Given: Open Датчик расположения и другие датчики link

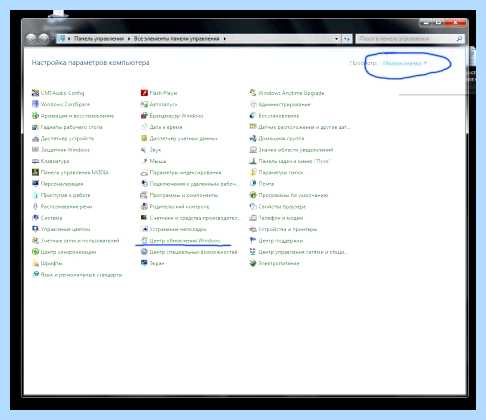Looking at the screenshot, I should coord(304,127).
